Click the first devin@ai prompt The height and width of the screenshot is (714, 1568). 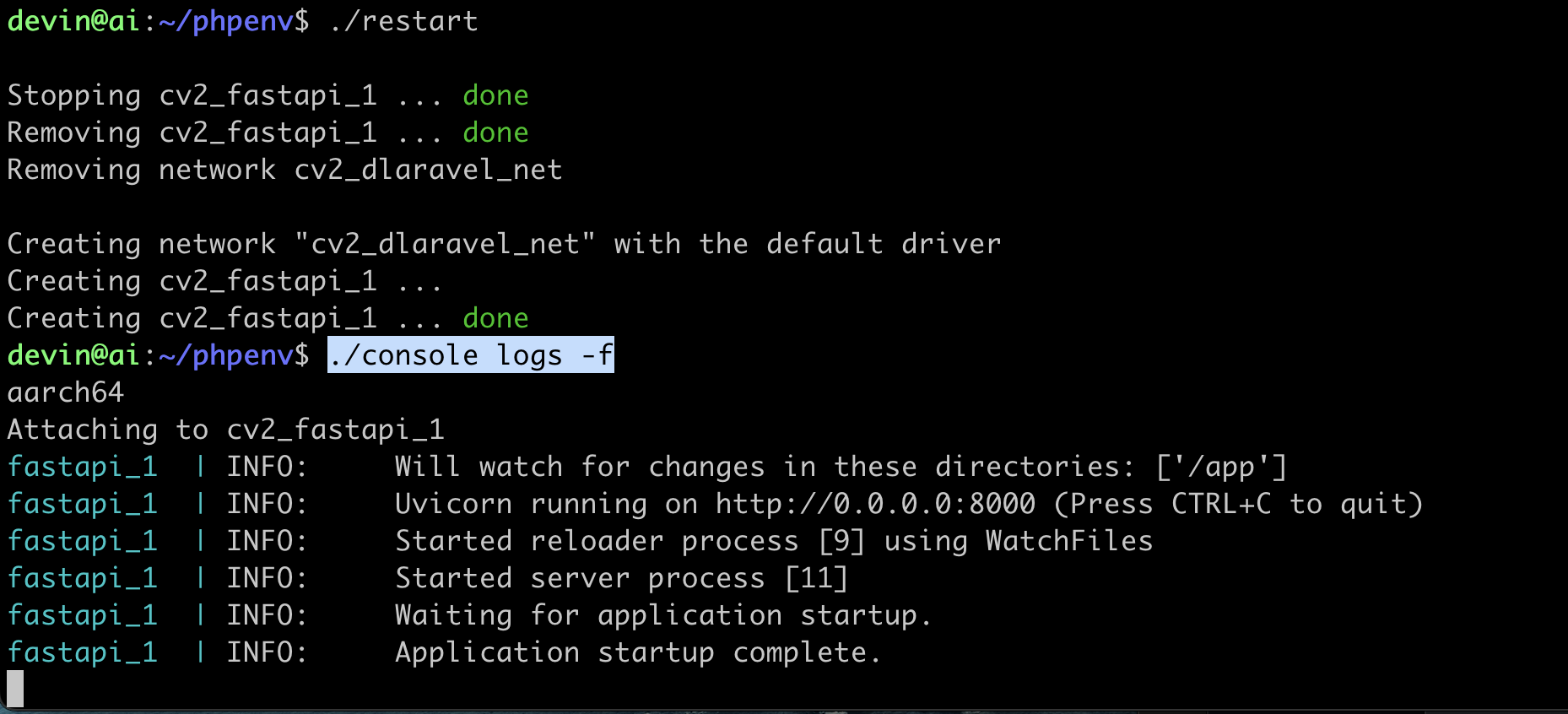click(x=73, y=20)
